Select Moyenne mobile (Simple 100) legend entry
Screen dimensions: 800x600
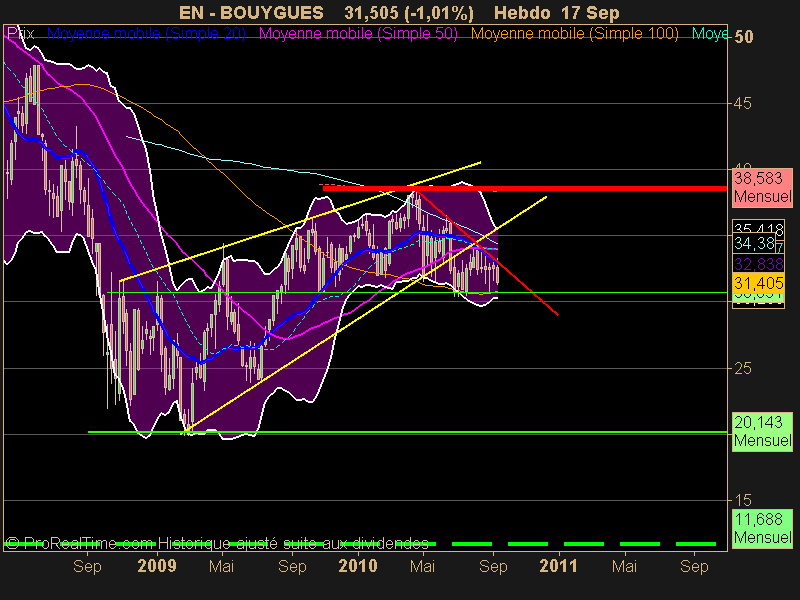[x=574, y=34]
